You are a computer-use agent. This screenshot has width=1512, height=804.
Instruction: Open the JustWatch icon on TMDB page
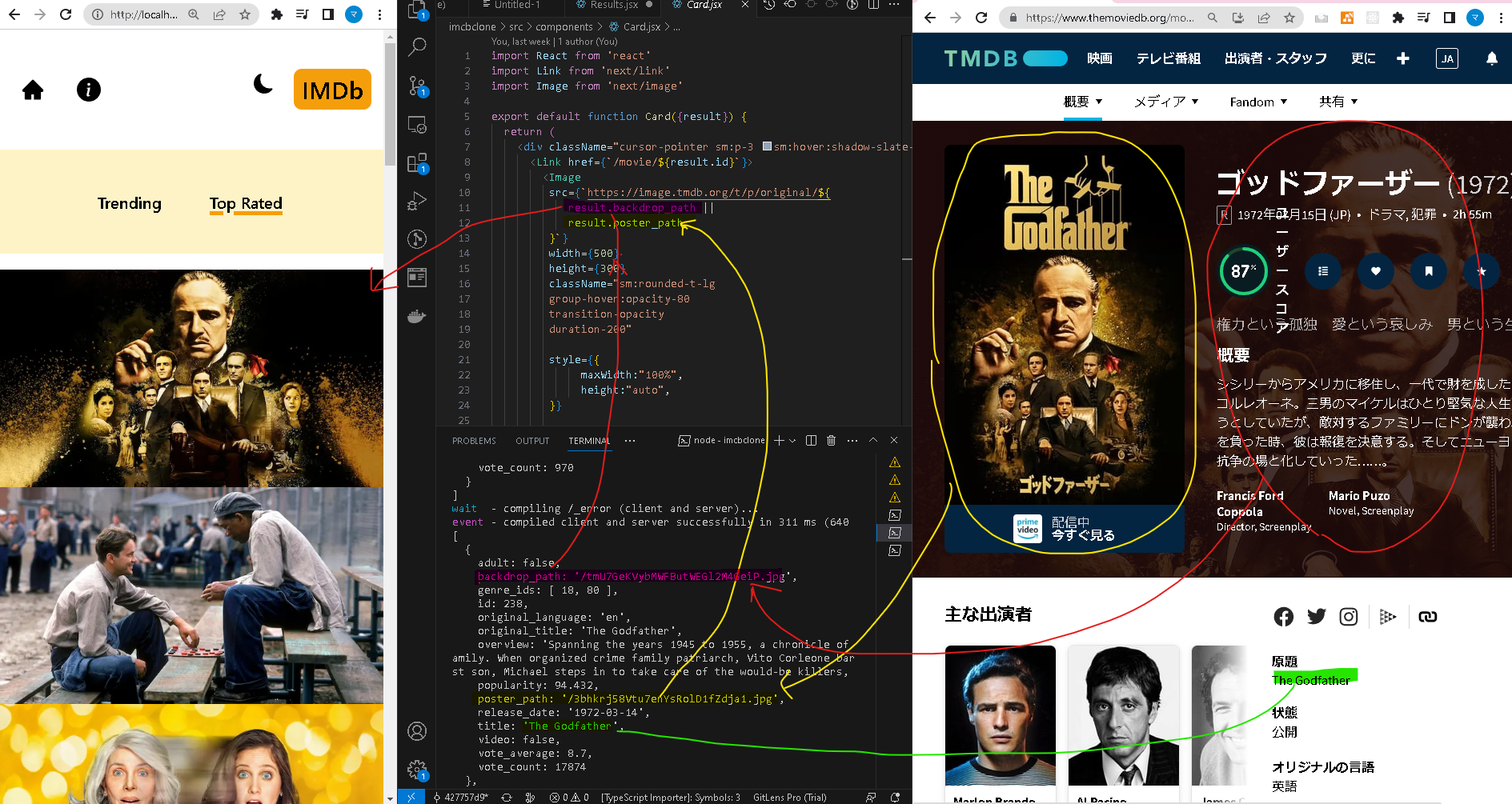click(1388, 617)
